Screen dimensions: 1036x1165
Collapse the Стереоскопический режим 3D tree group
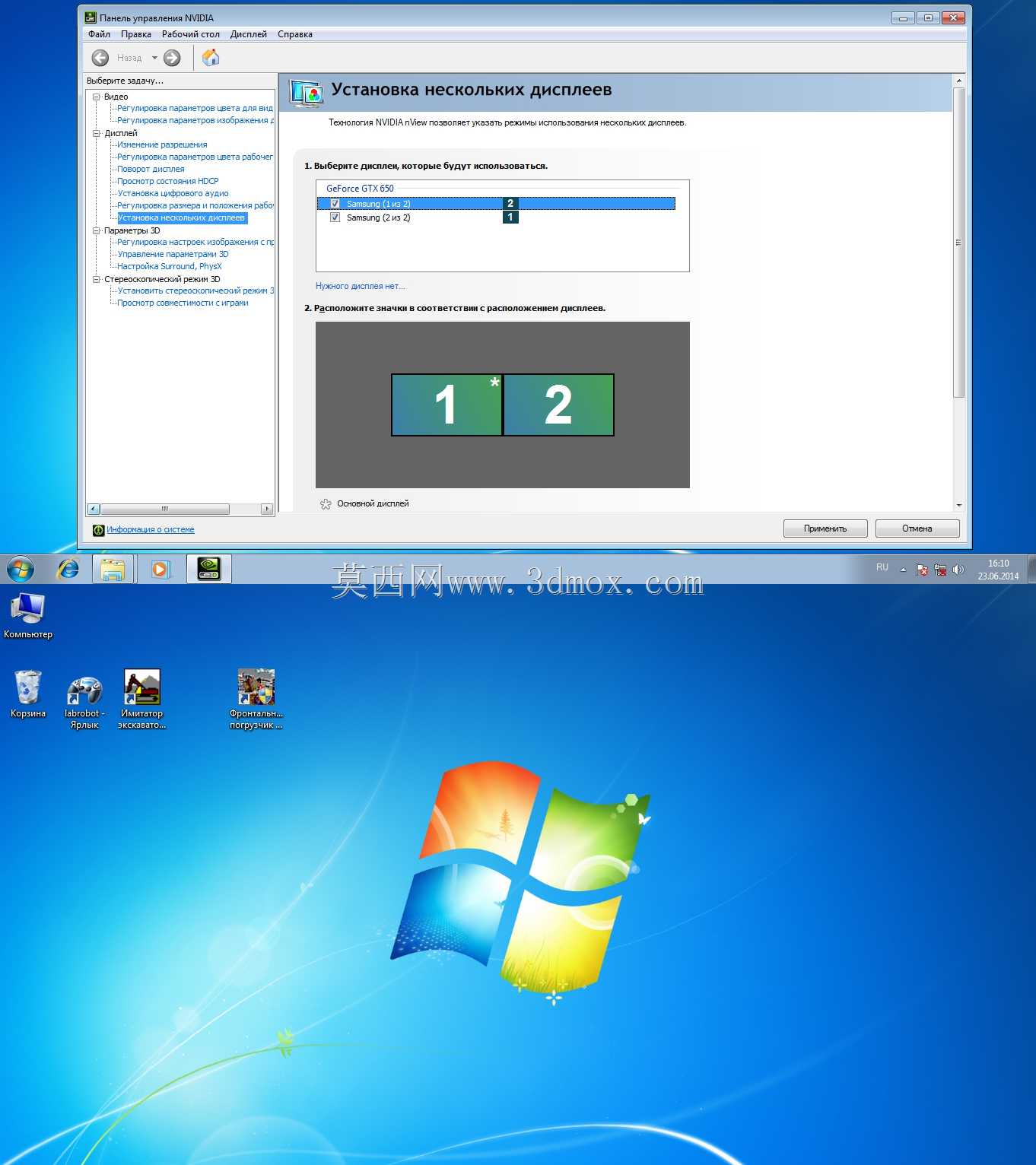(x=97, y=279)
